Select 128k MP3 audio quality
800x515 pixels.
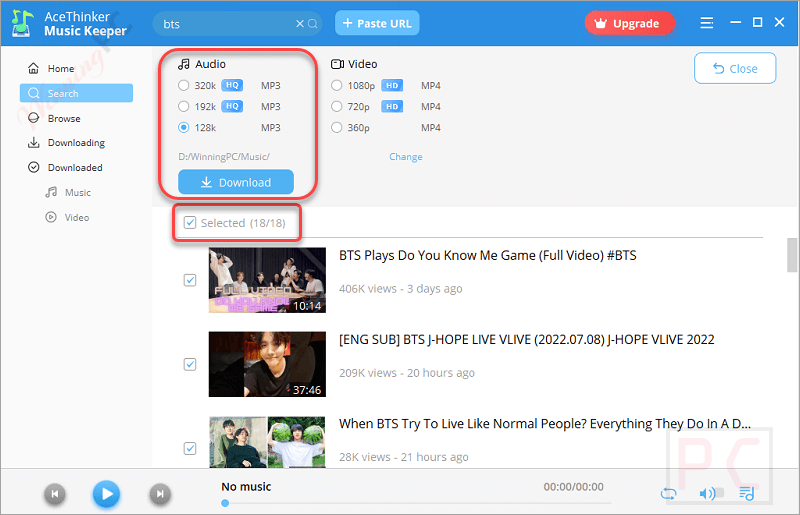(x=184, y=128)
